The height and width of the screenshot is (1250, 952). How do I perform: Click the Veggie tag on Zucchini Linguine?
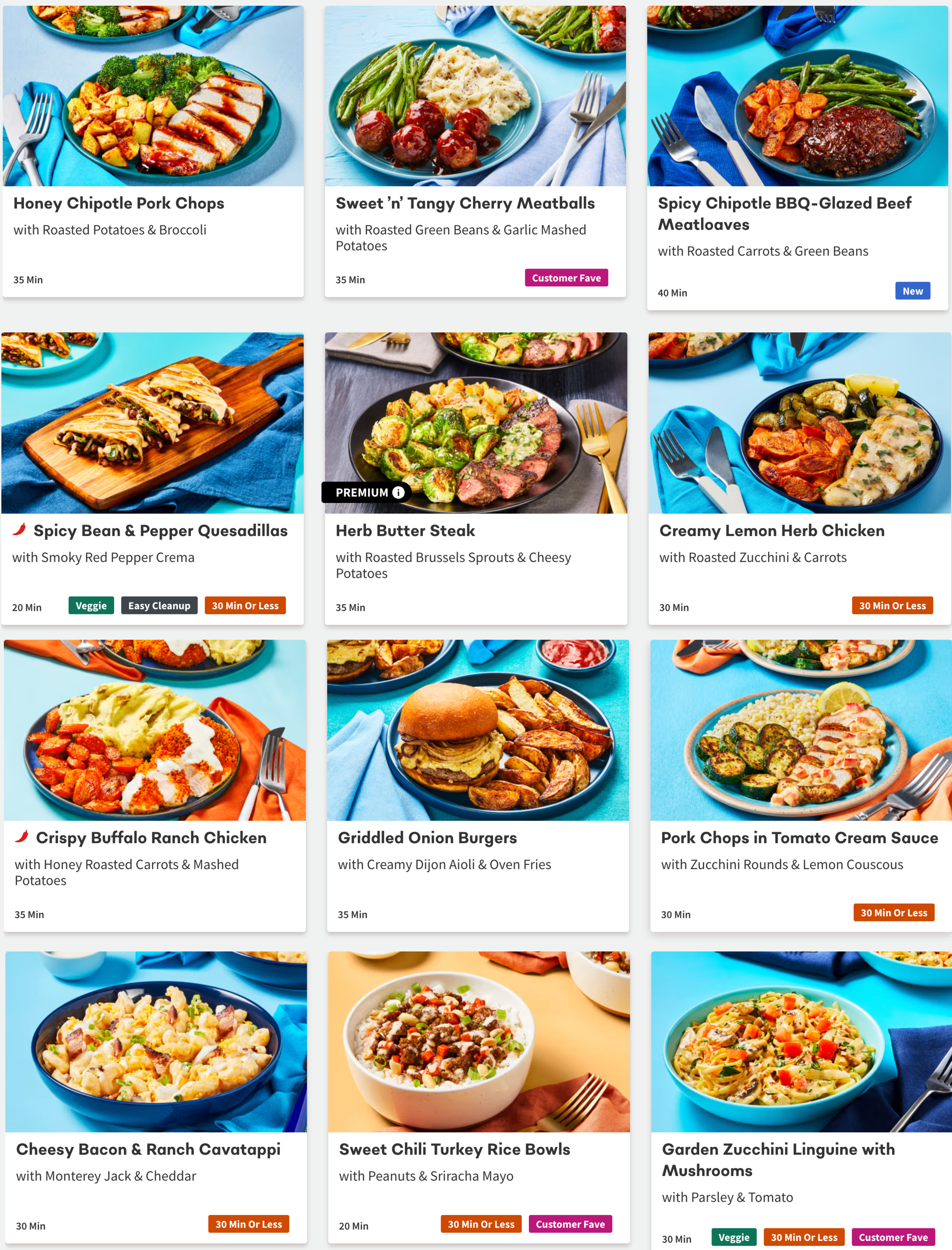click(734, 1238)
